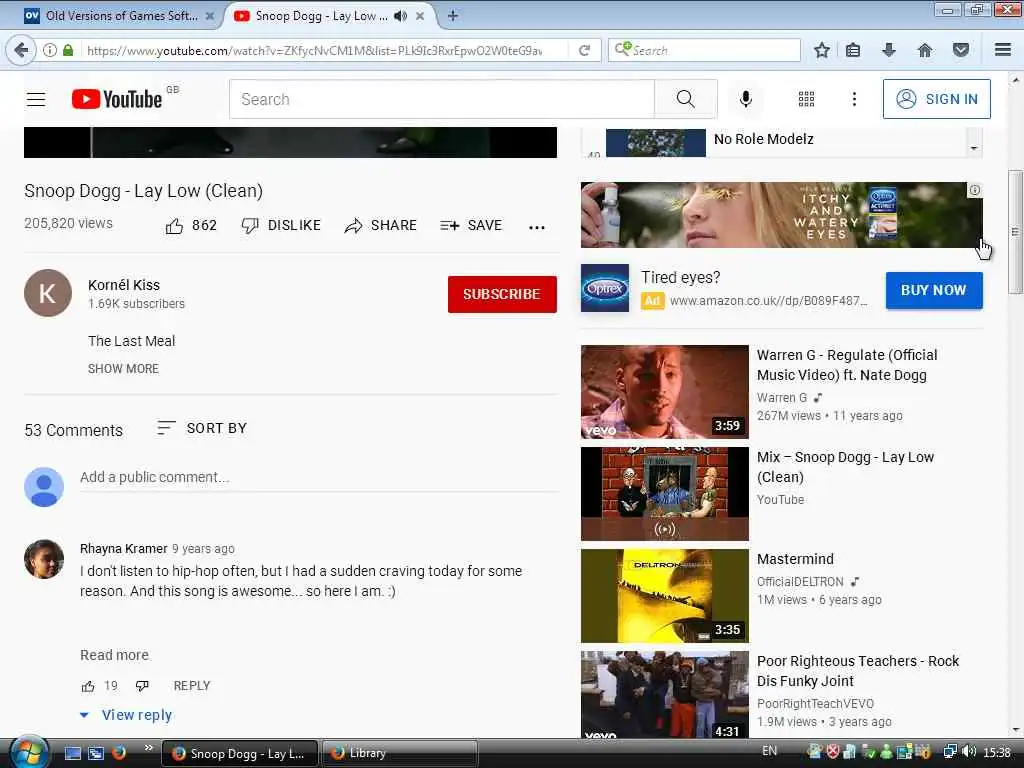The image size is (1024, 768).
Task: Open more actions ellipsis under video
Action: coord(537,227)
